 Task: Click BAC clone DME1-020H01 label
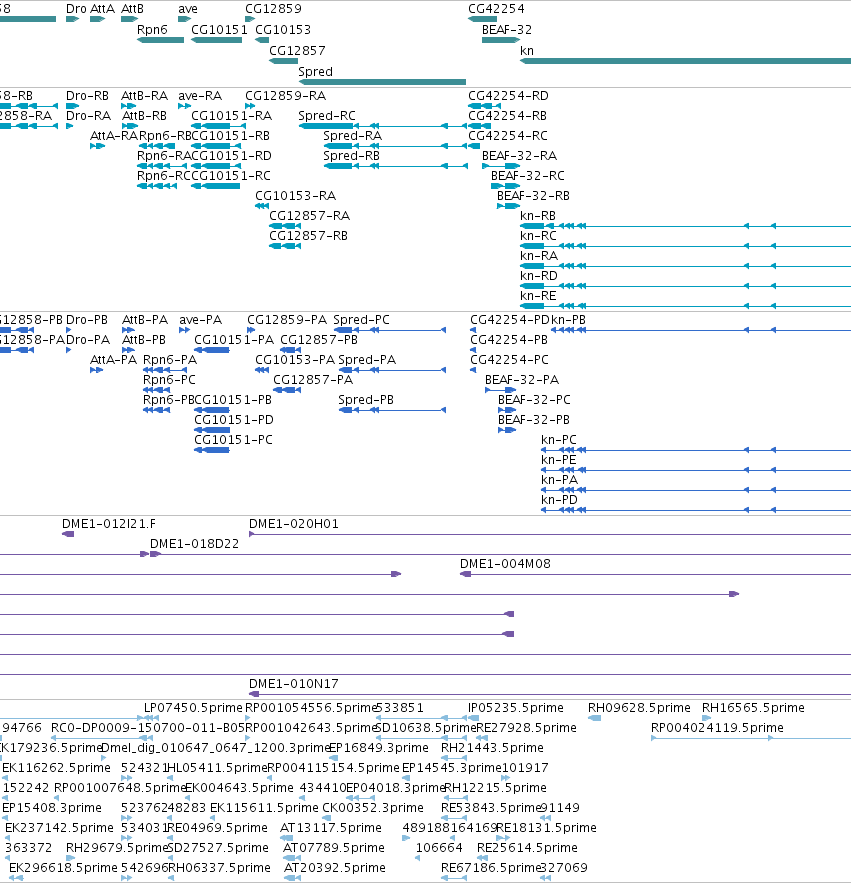(x=294, y=524)
